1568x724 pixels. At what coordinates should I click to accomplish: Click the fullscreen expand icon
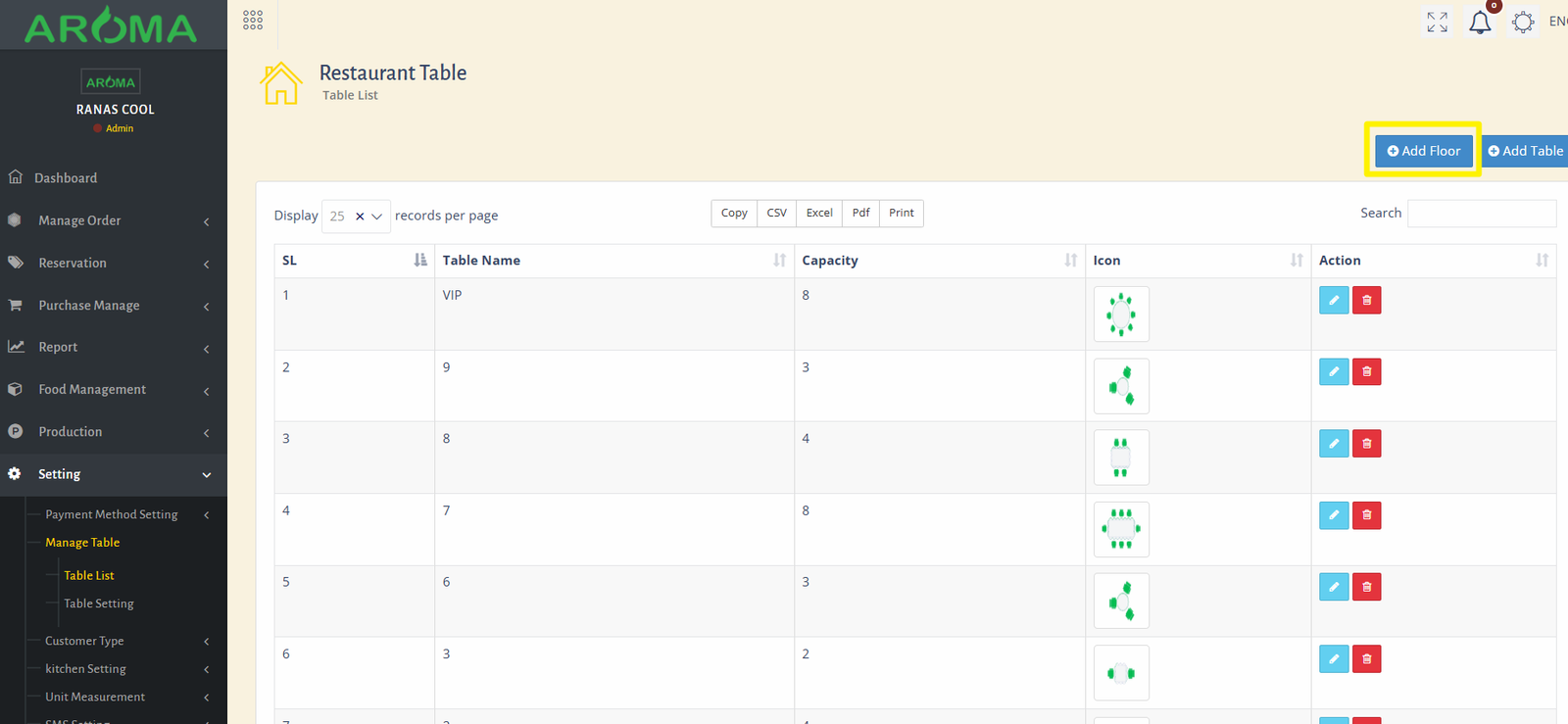1437,23
